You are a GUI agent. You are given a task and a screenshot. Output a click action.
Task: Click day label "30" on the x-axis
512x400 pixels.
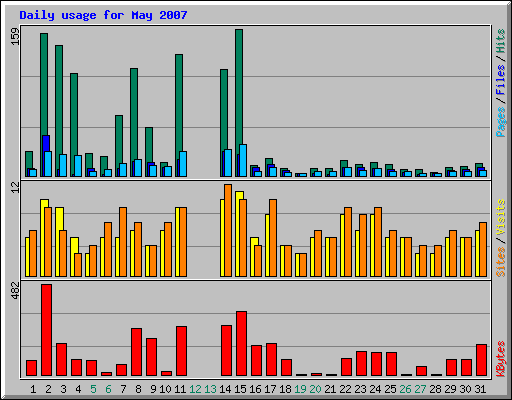coord(465,389)
